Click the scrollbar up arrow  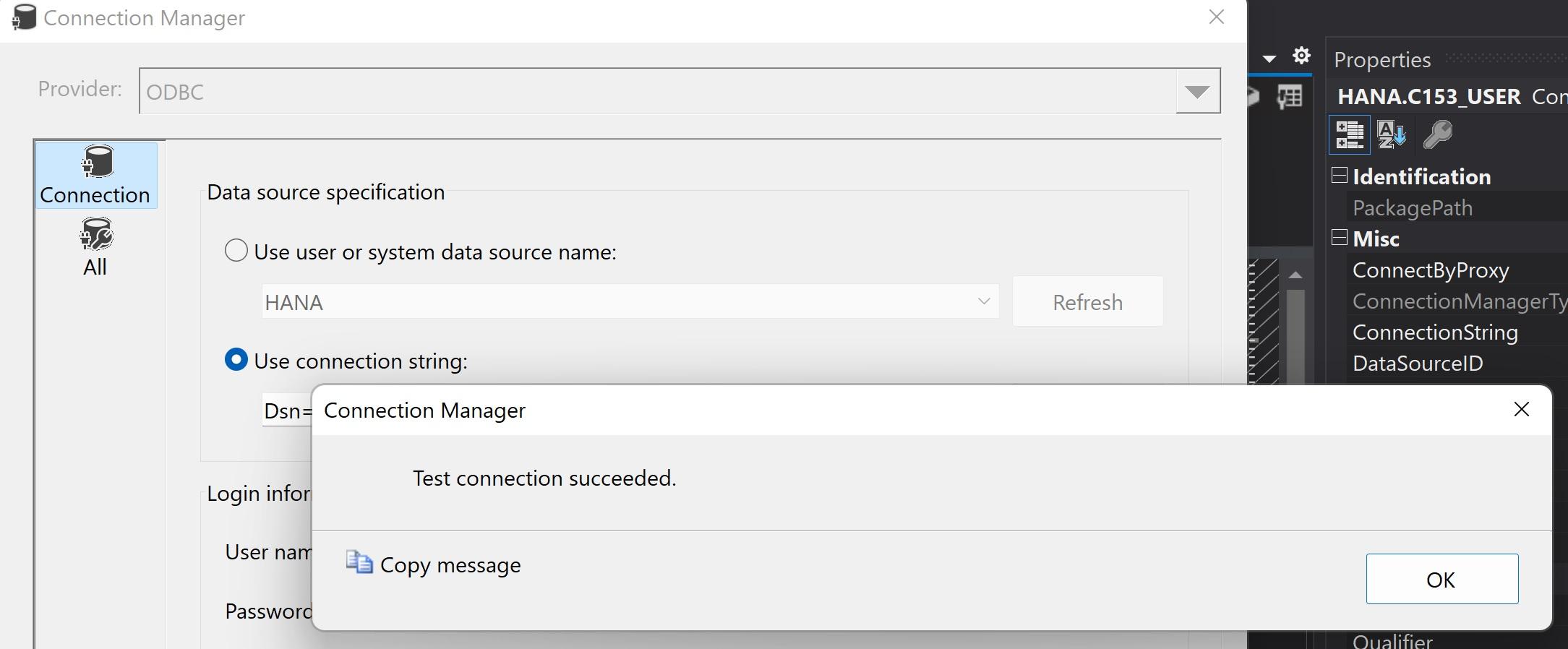tap(1295, 275)
